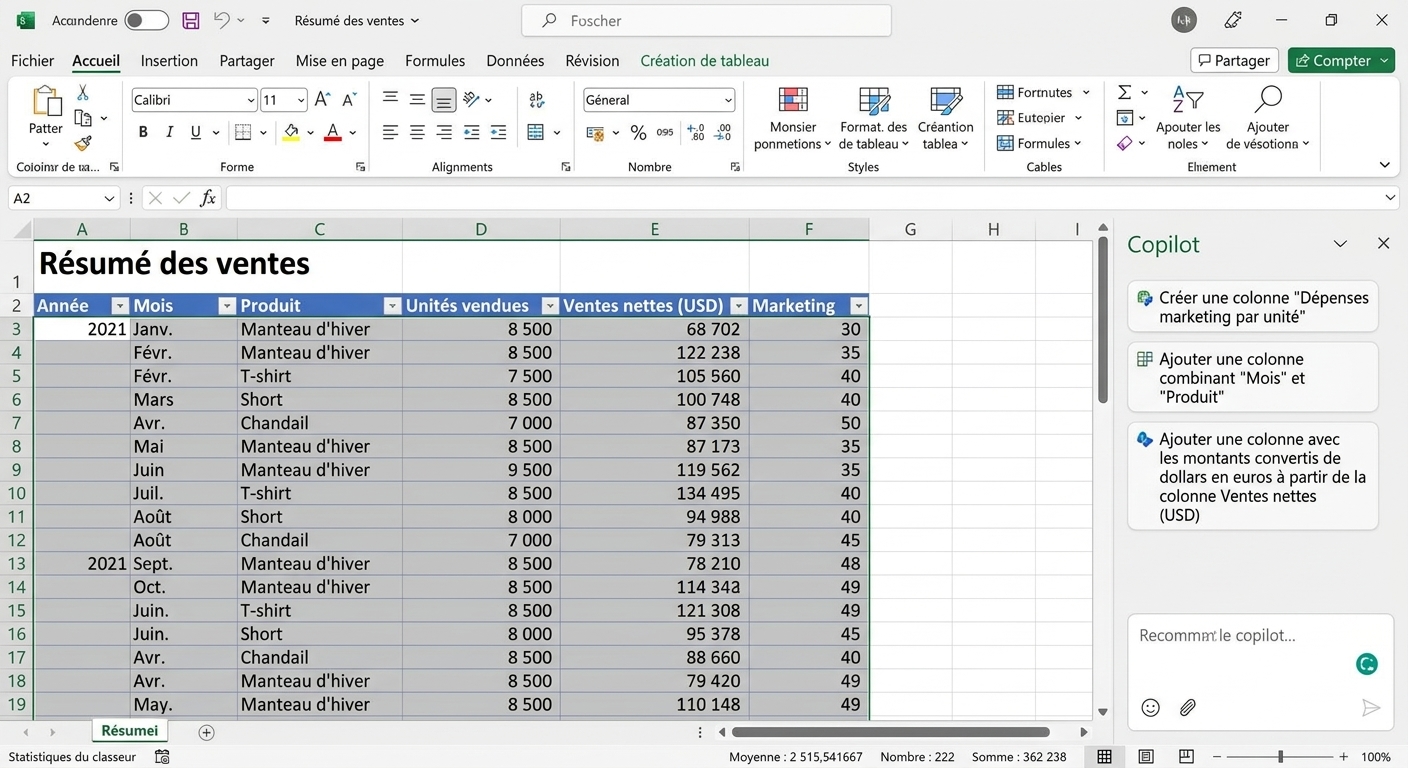Click the send arrow in Copilot
This screenshot has height=768, width=1408.
1371,707
